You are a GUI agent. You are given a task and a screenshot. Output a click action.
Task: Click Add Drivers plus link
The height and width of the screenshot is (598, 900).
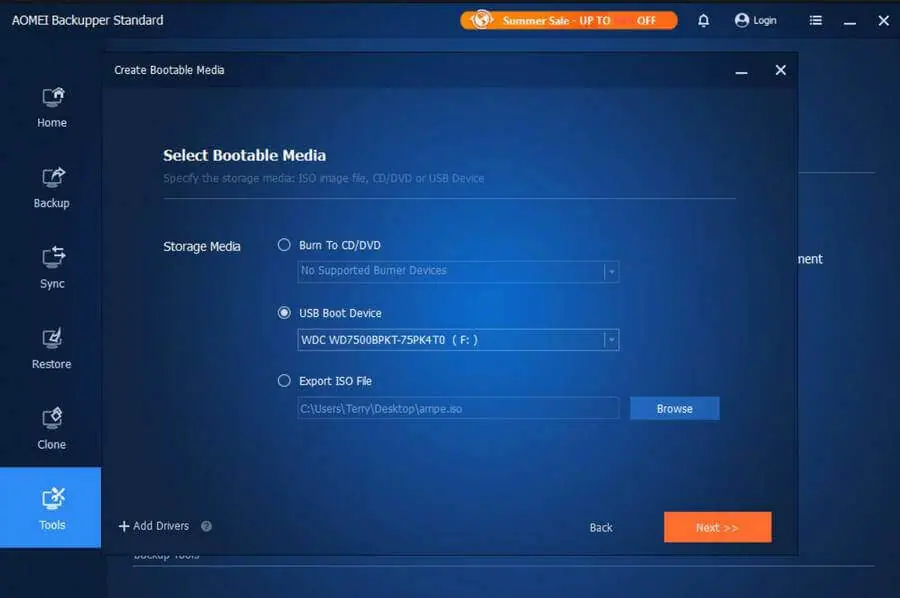tap(154, 526)
